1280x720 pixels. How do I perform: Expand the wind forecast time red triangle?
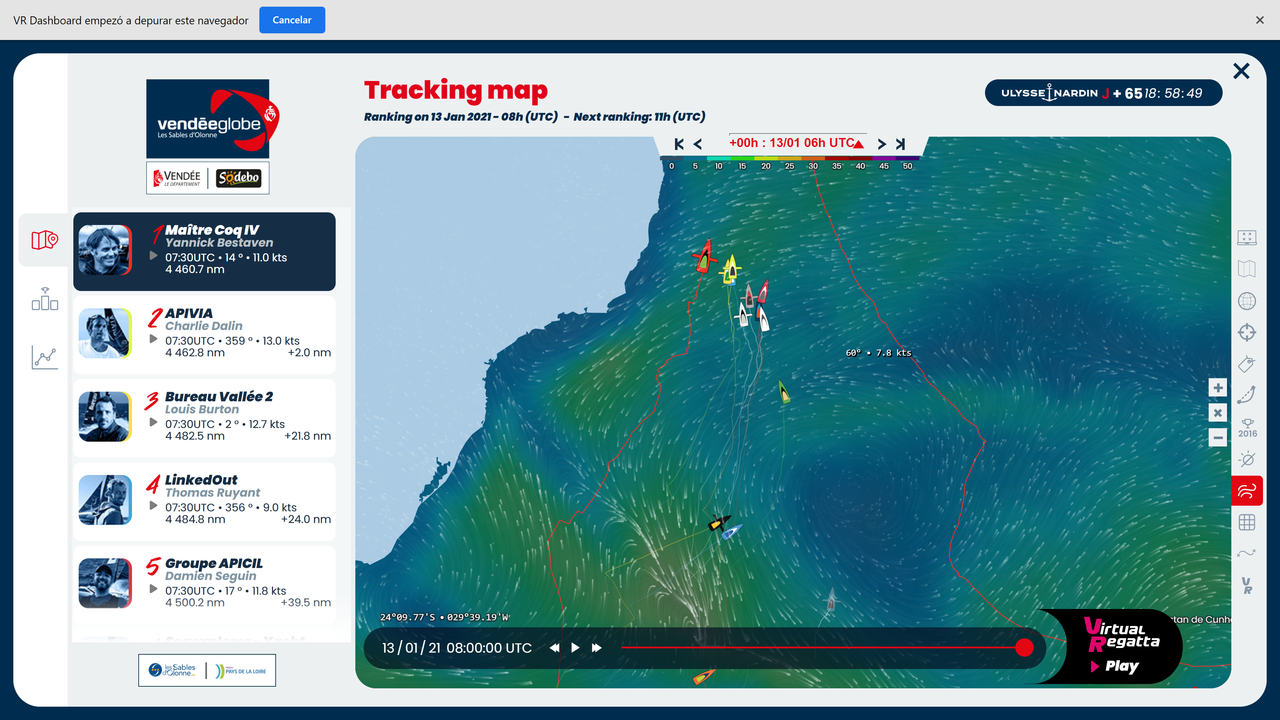coord(858,144)
